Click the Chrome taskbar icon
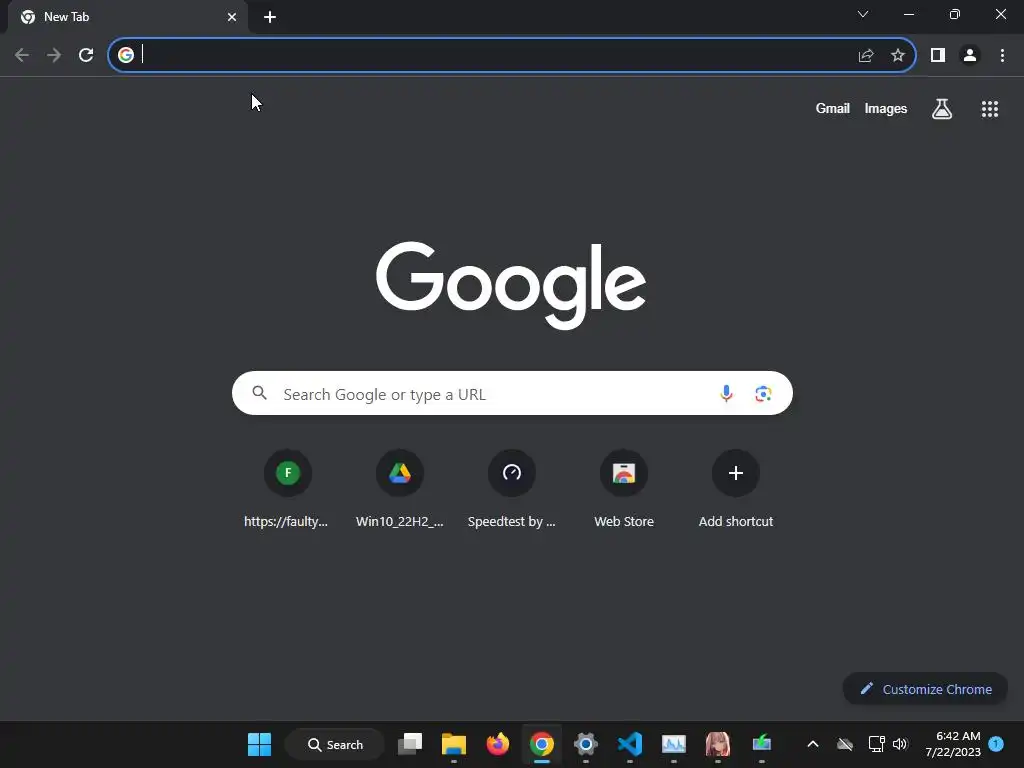 (542, 744)
